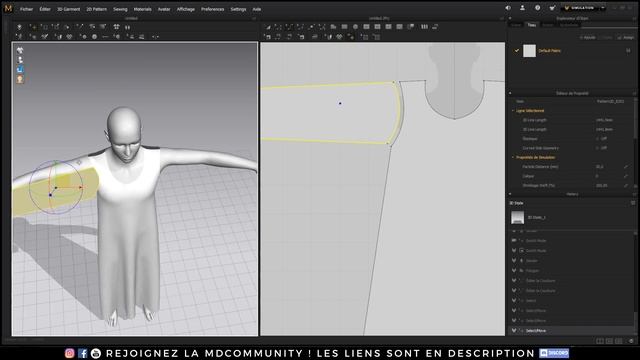Collapse the Ligne Sélectionné property group
This screenshot has height=360, width=640.
513,111
